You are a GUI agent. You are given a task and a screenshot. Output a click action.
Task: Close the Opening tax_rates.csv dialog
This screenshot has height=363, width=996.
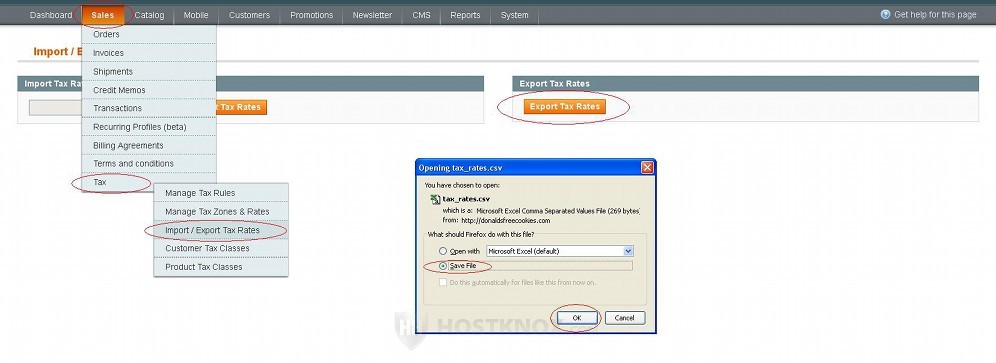[647, 168]
